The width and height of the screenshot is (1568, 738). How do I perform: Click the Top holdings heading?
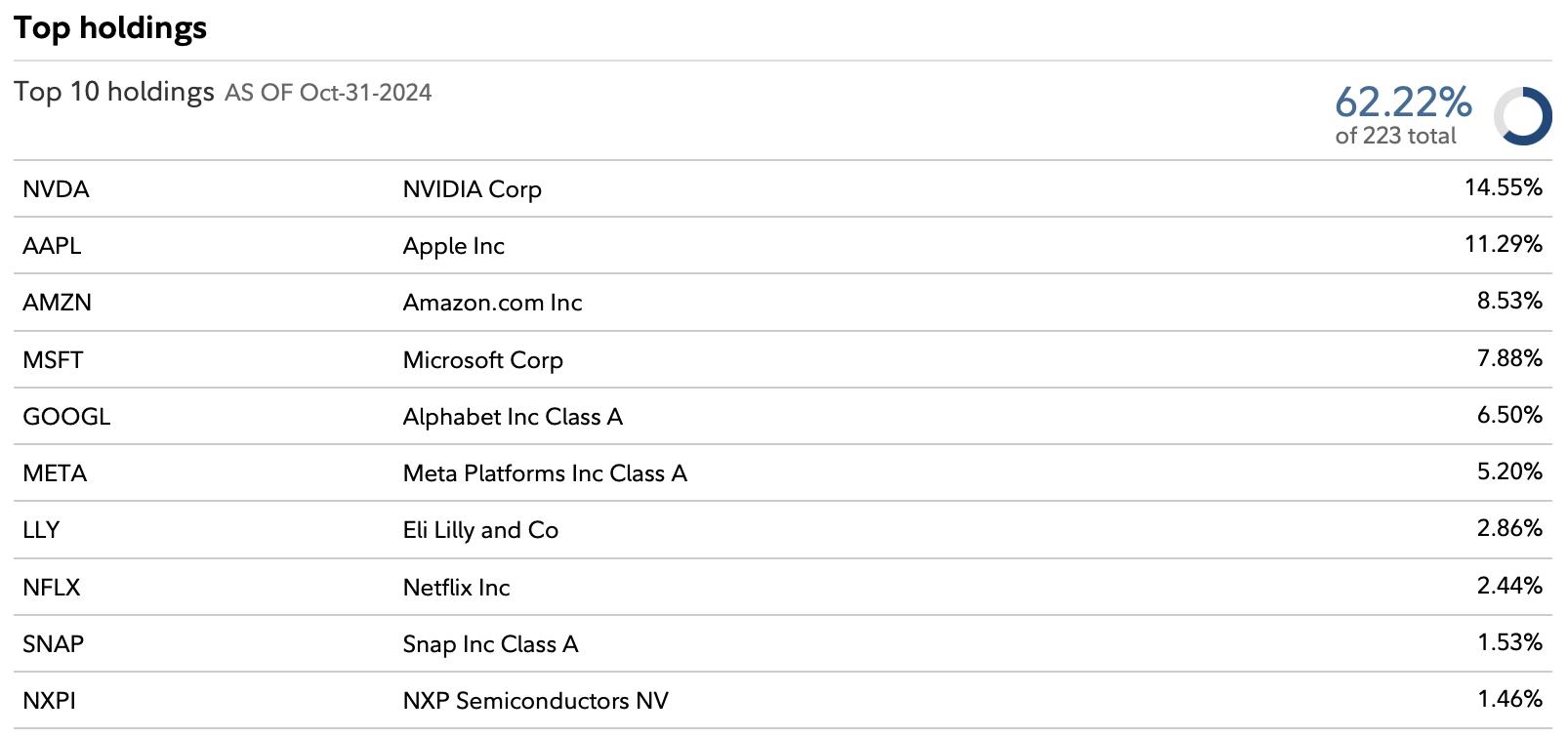[110, 27]
